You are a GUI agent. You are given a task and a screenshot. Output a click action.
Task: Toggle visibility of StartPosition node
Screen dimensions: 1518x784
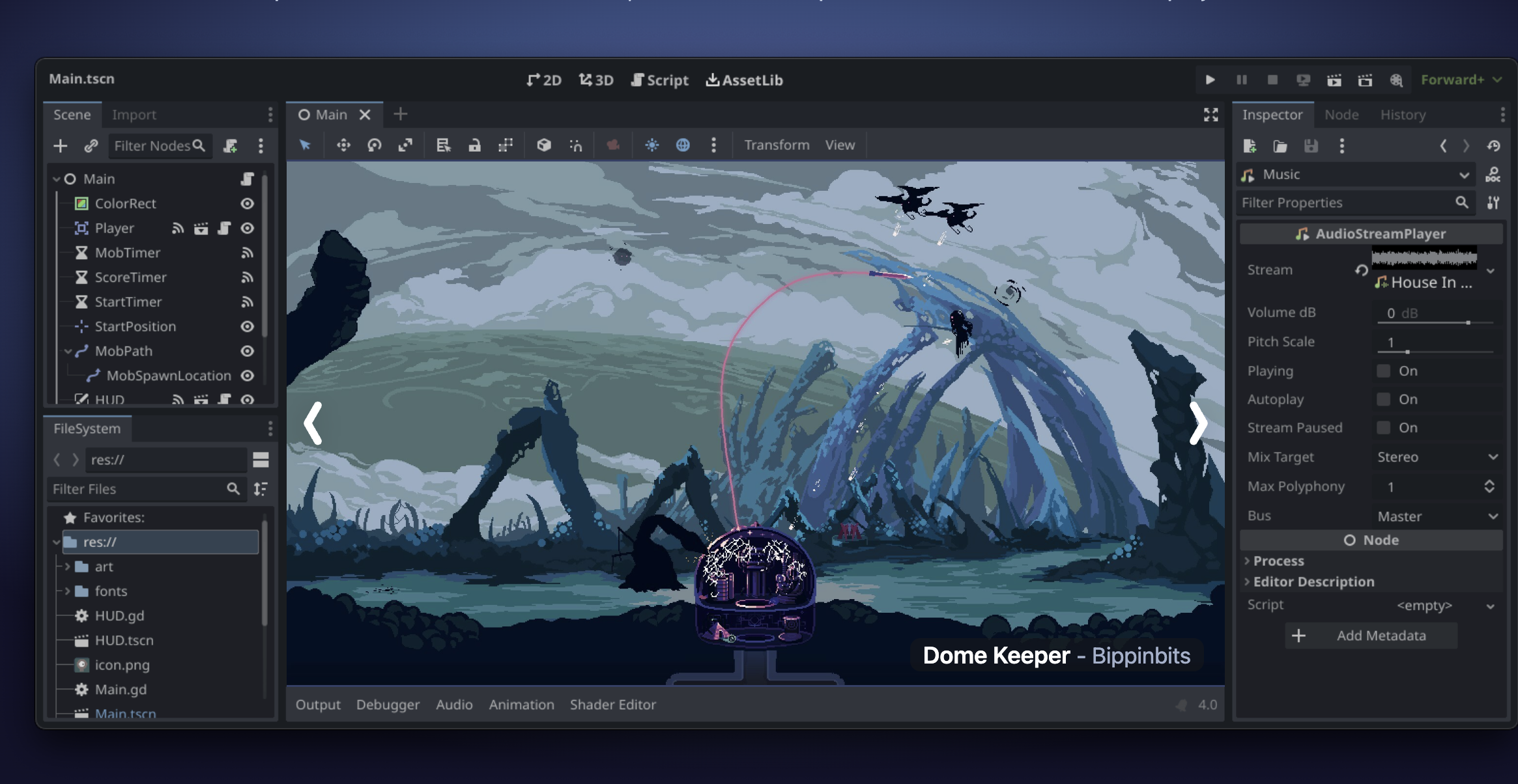[247, 326]
